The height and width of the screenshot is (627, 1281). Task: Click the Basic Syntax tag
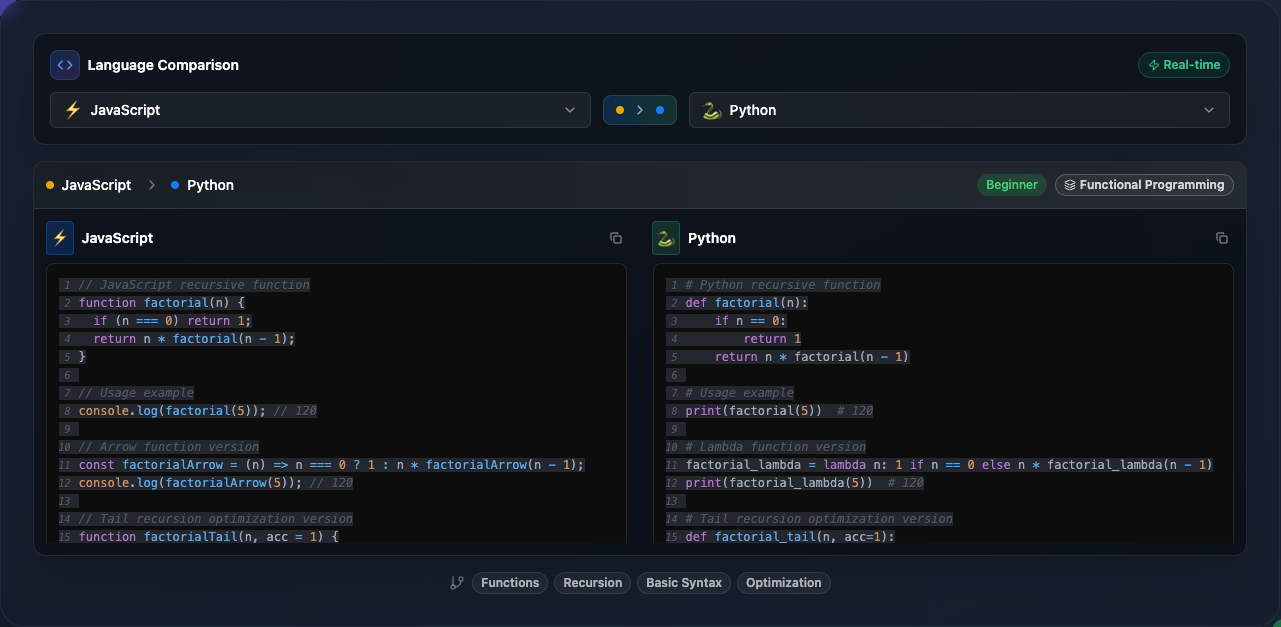click(x=684, y=583)
